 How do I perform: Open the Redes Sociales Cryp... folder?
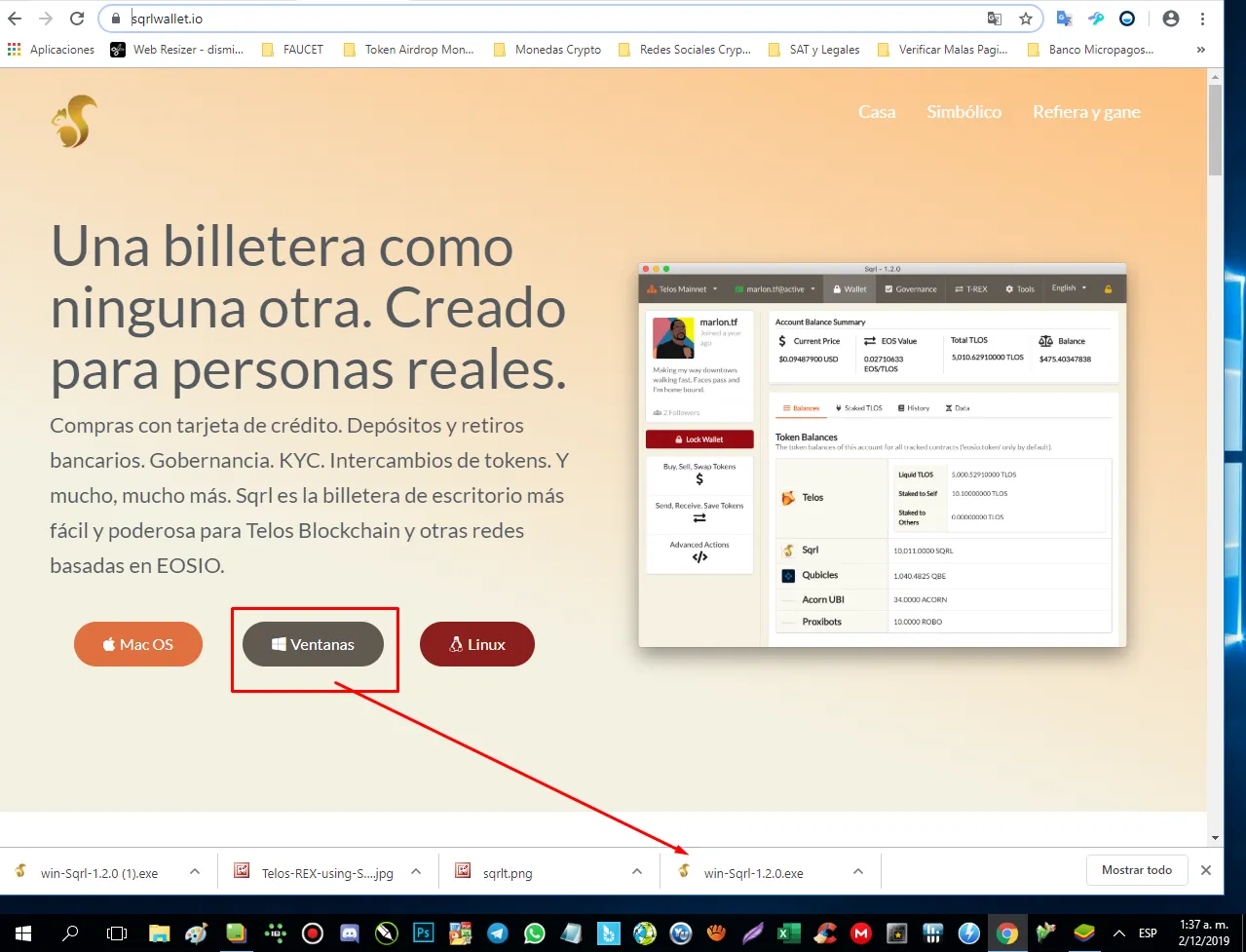685,50
